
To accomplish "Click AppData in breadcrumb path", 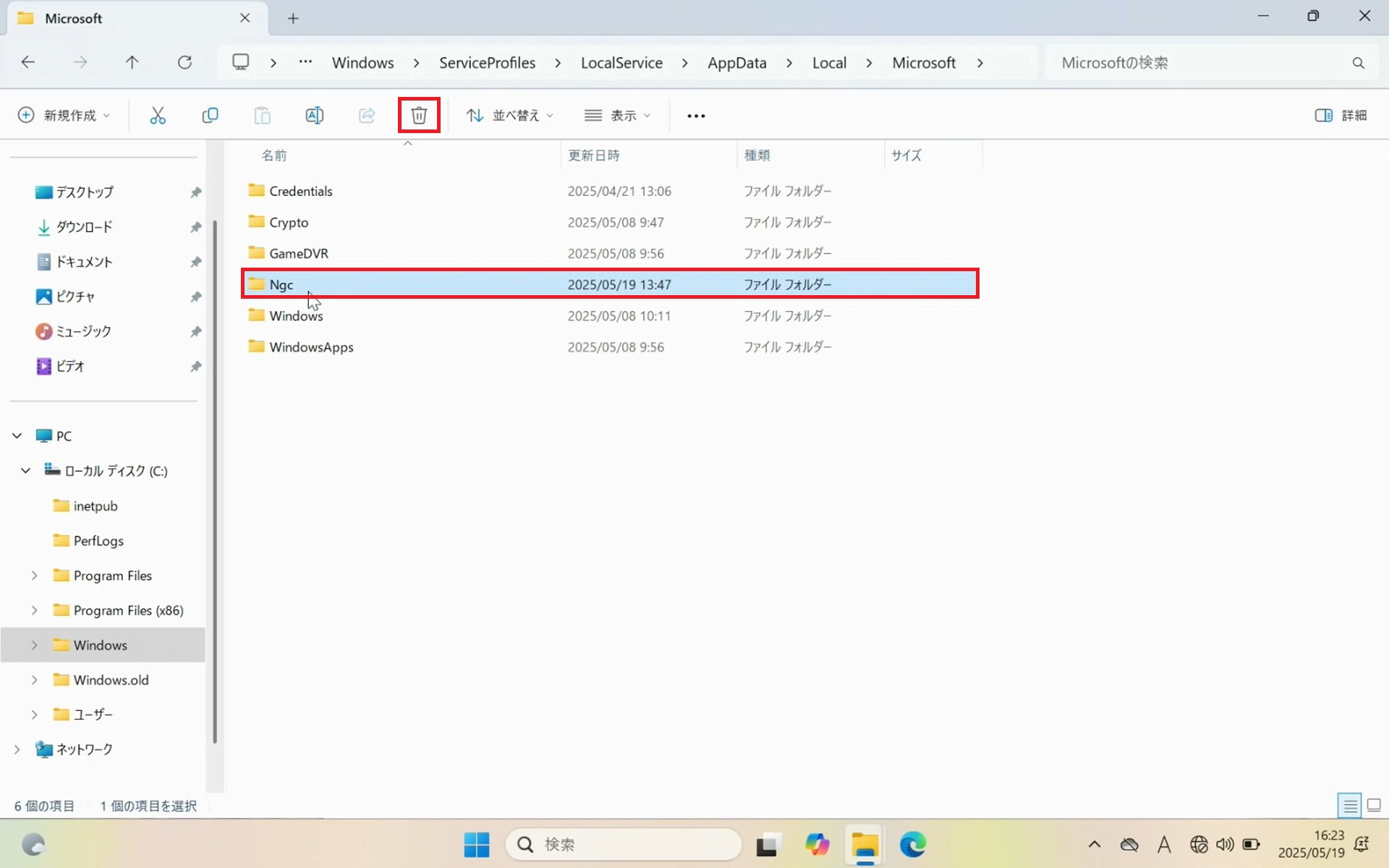I will coord(736,63).
